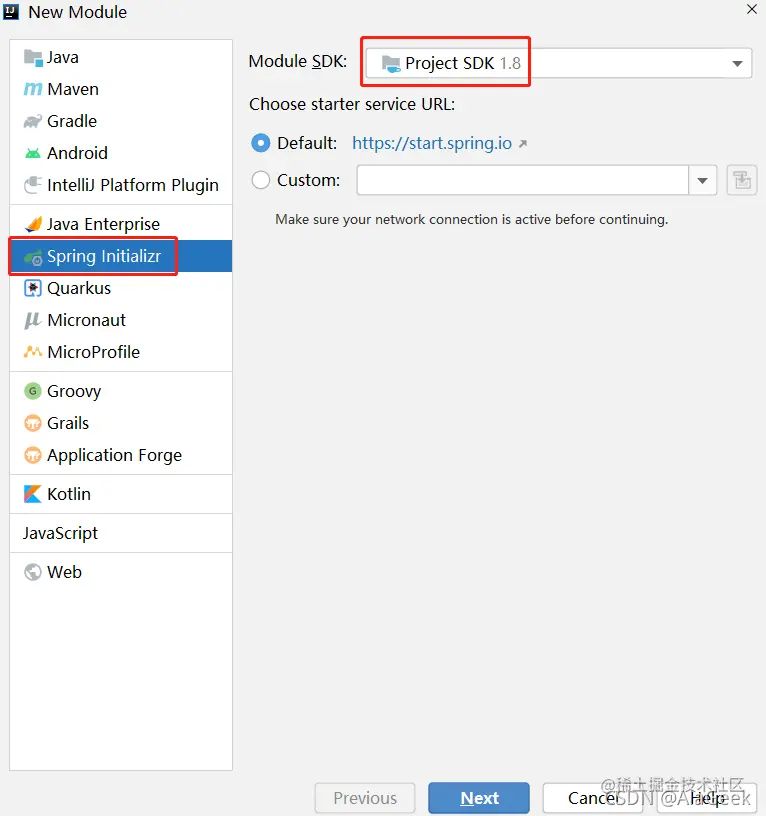Click the Spring Initializr leaf icon
The width and height of the screenshot is (766, 816).
coord(33,257)
